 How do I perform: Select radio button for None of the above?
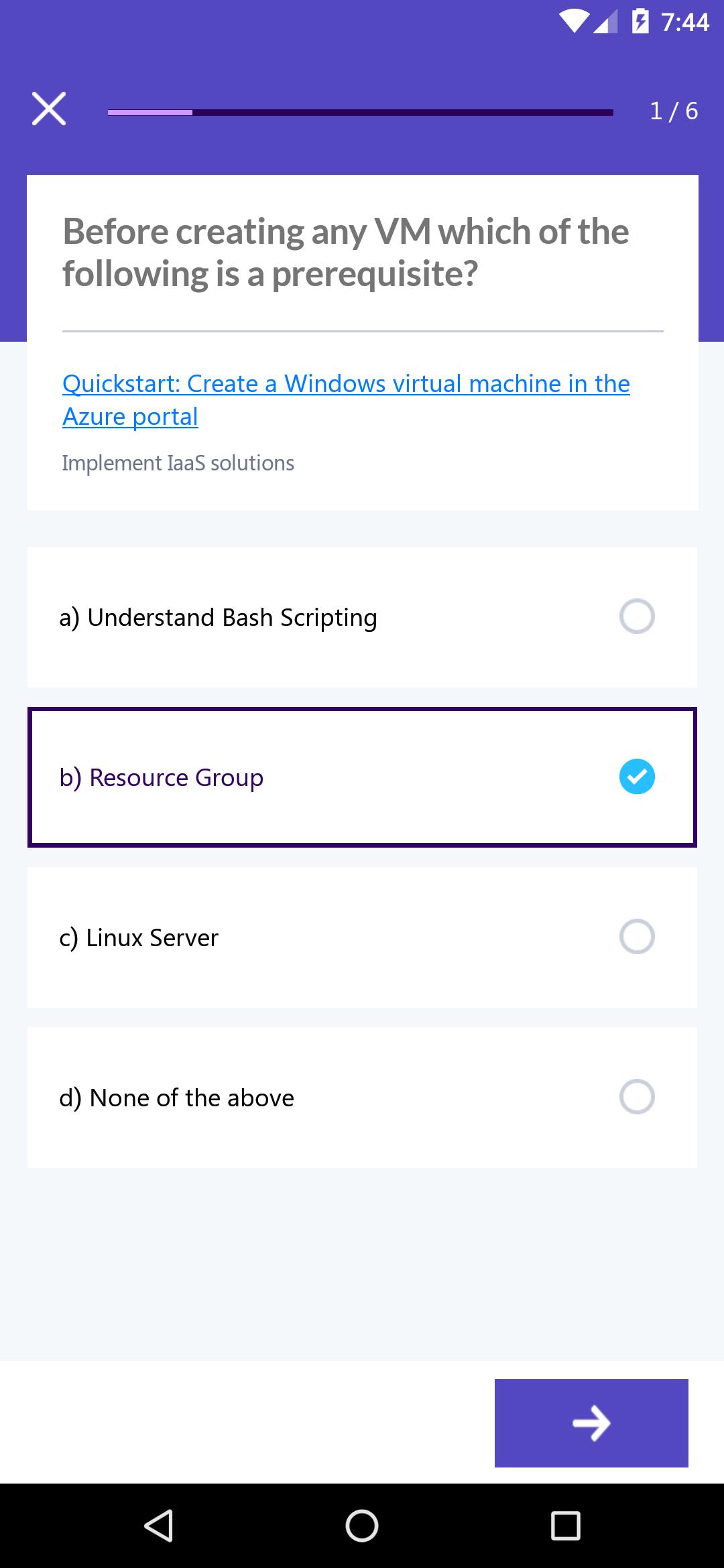(x=637, y=1097)
